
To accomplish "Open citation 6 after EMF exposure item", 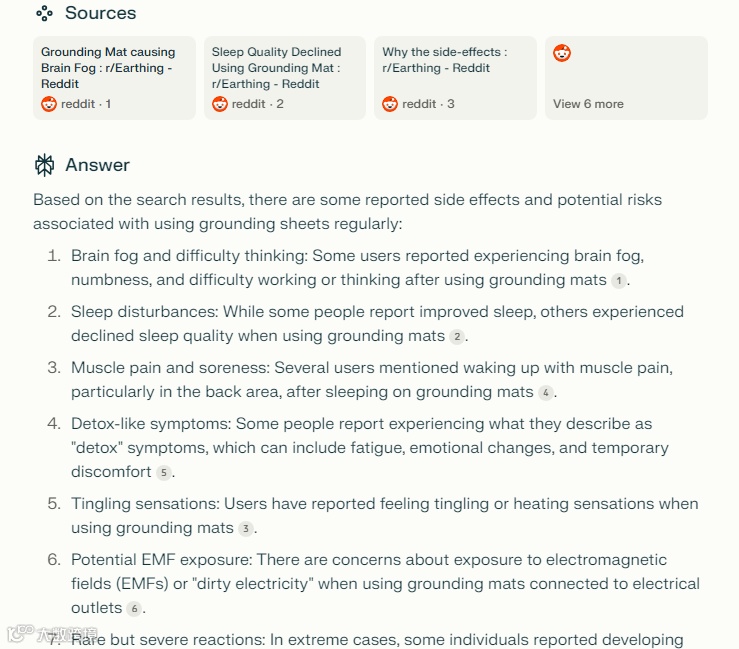I will pos(134,609).
